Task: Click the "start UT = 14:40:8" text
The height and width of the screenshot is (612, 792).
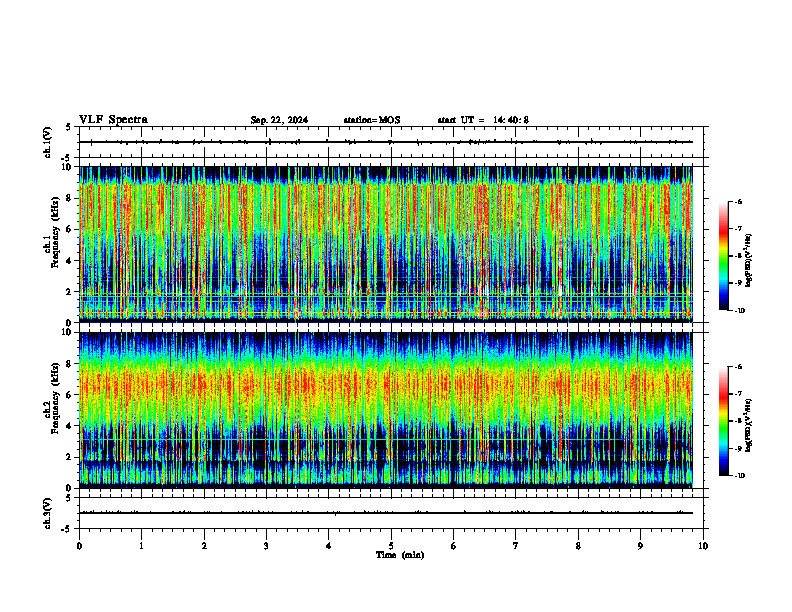Action: [x=483, y=120]
